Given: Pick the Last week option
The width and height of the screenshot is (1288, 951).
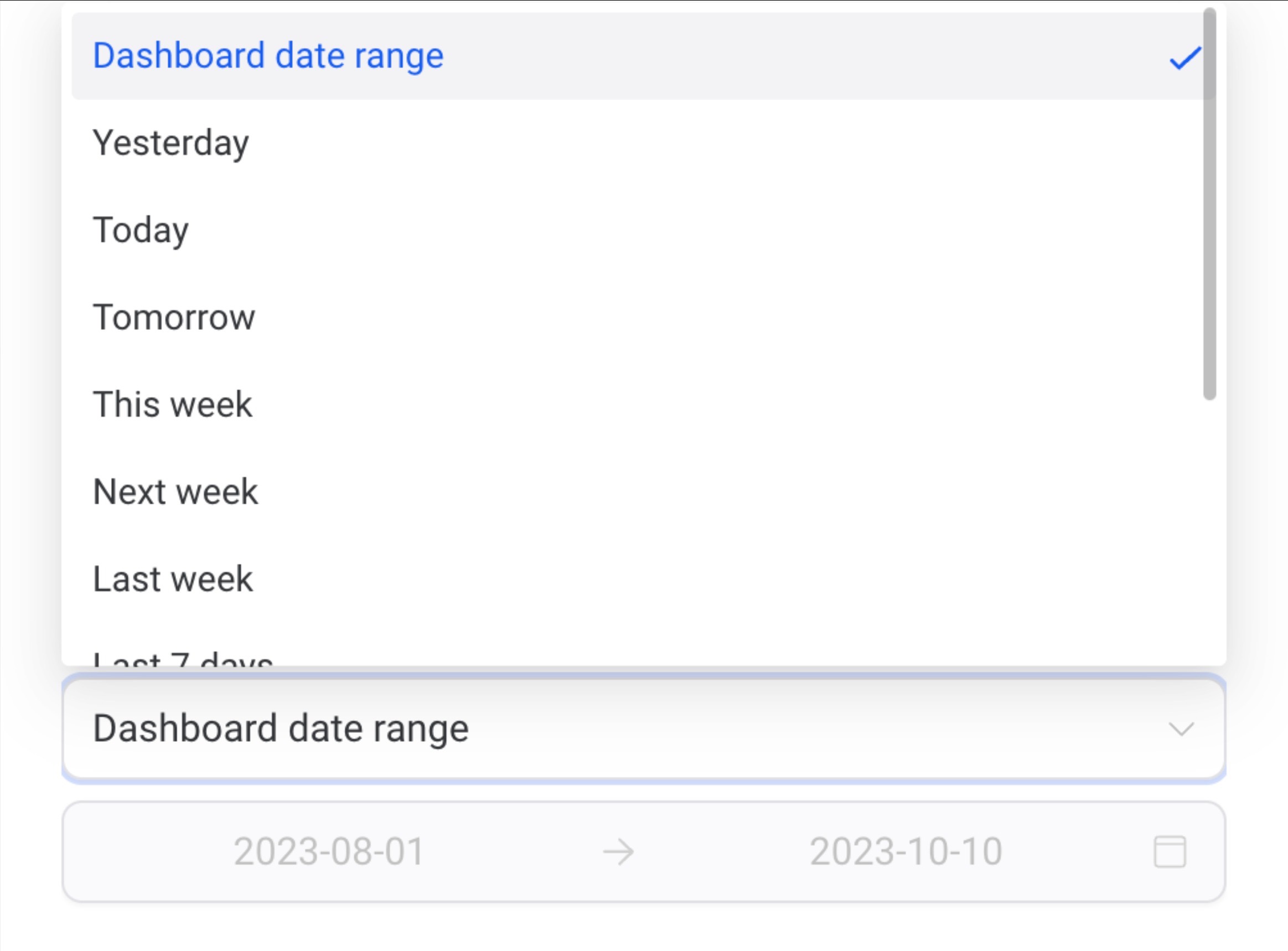Looking at the screenshot, I should coord(173,578).
